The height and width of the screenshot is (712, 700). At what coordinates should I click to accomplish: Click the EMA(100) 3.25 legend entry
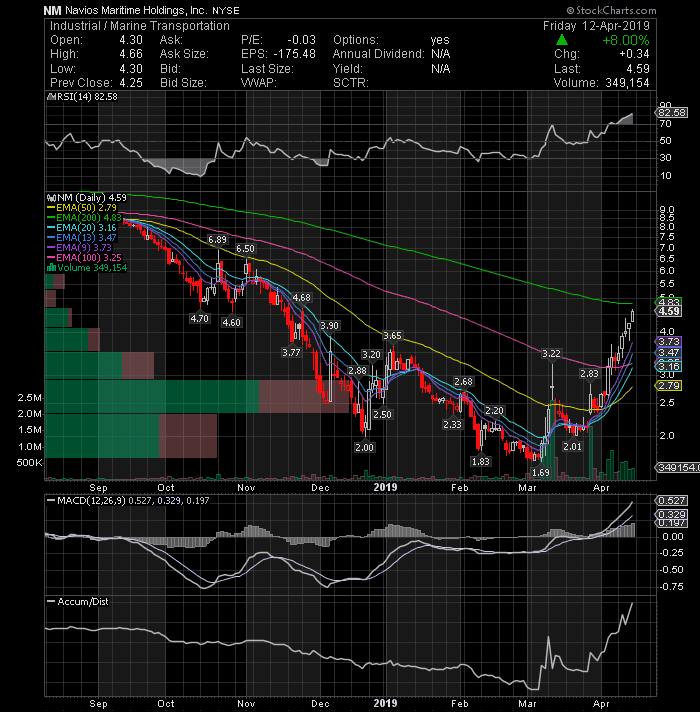click(x=84, y=257)
